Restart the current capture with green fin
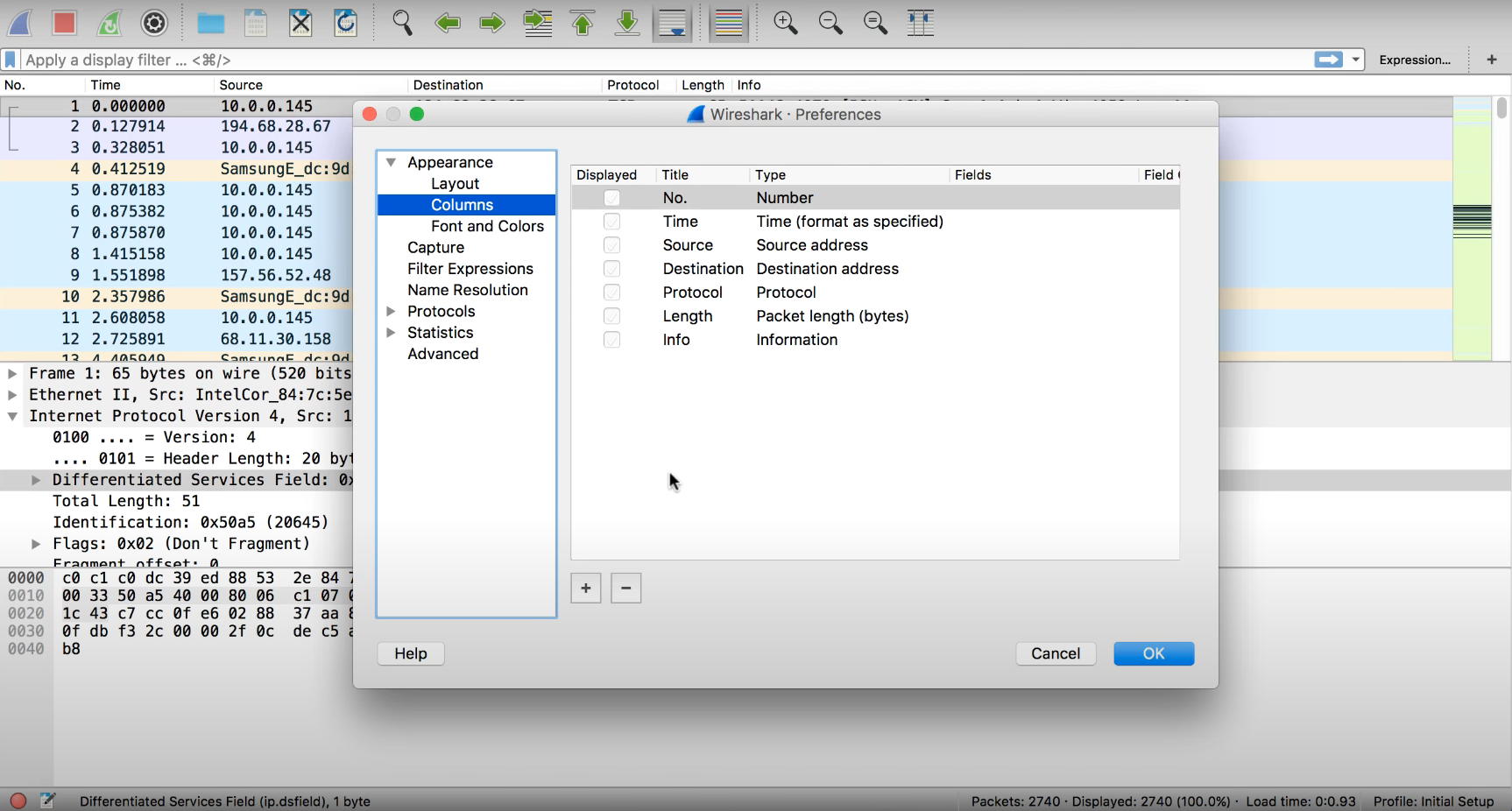This screenshot has height=811, width=1512. tap(109, 23)
